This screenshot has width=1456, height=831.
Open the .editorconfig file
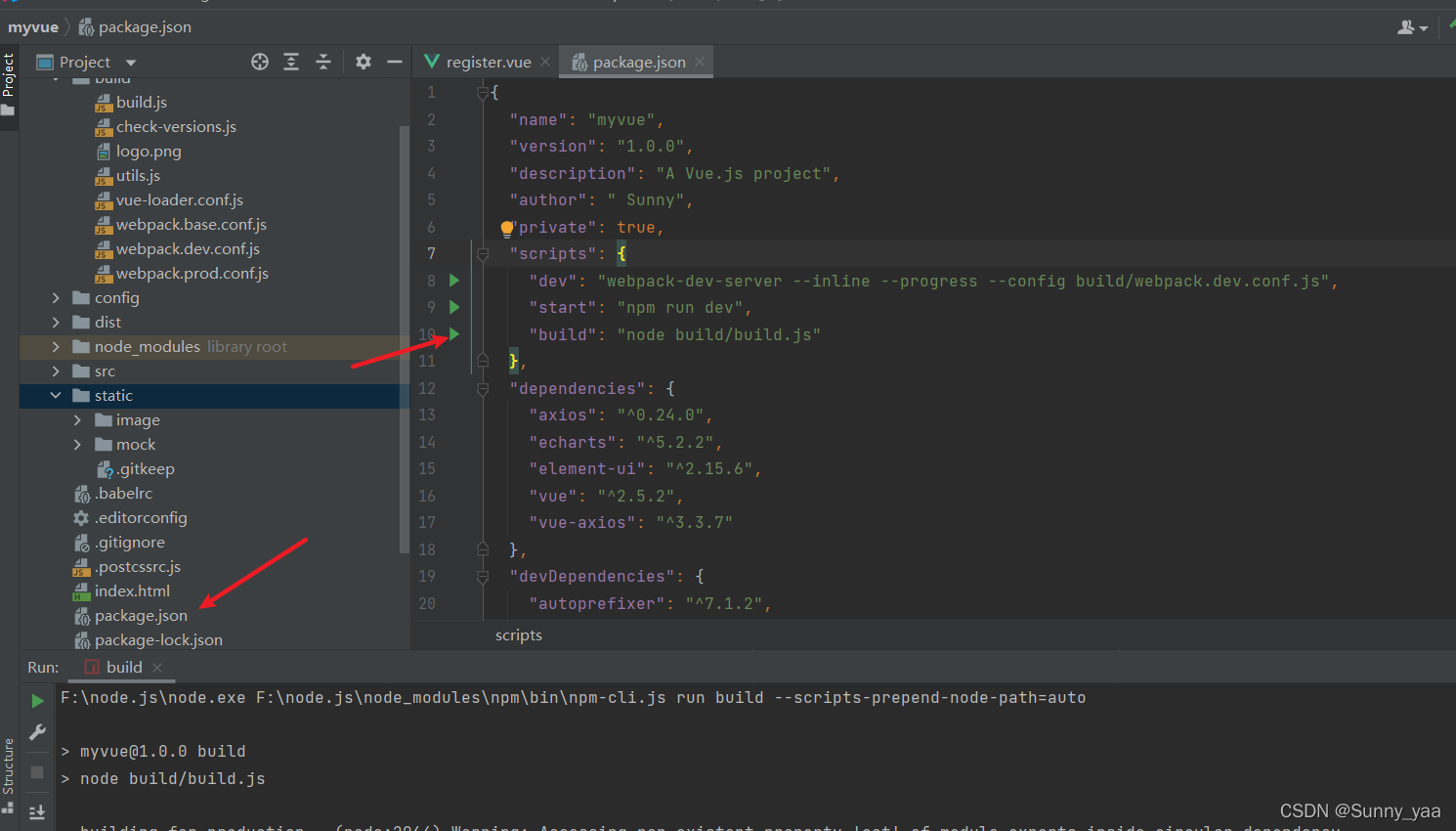pos(141,517)
